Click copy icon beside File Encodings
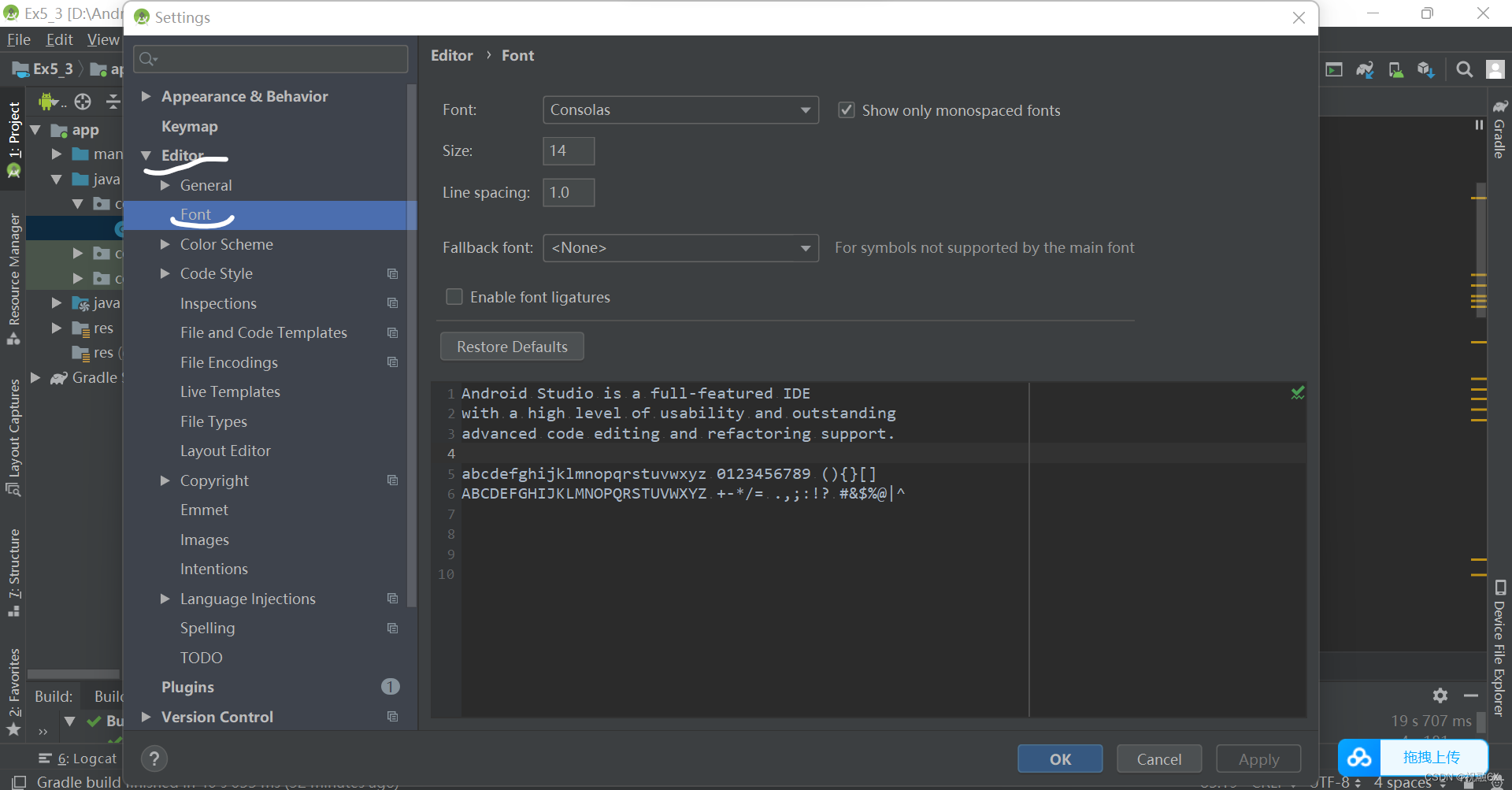Image resolution: width=1512 pixels, height=790 pixels. coord(392,362)
